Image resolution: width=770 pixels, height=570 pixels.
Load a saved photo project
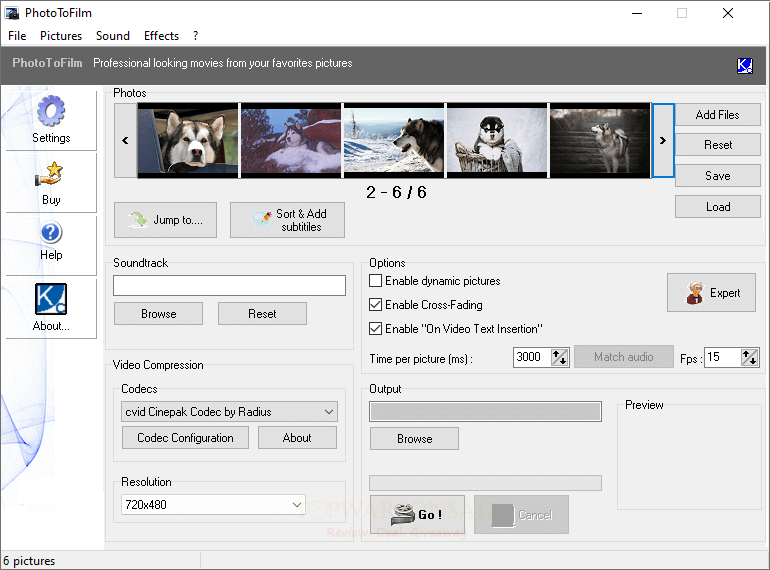pos(717,207)
